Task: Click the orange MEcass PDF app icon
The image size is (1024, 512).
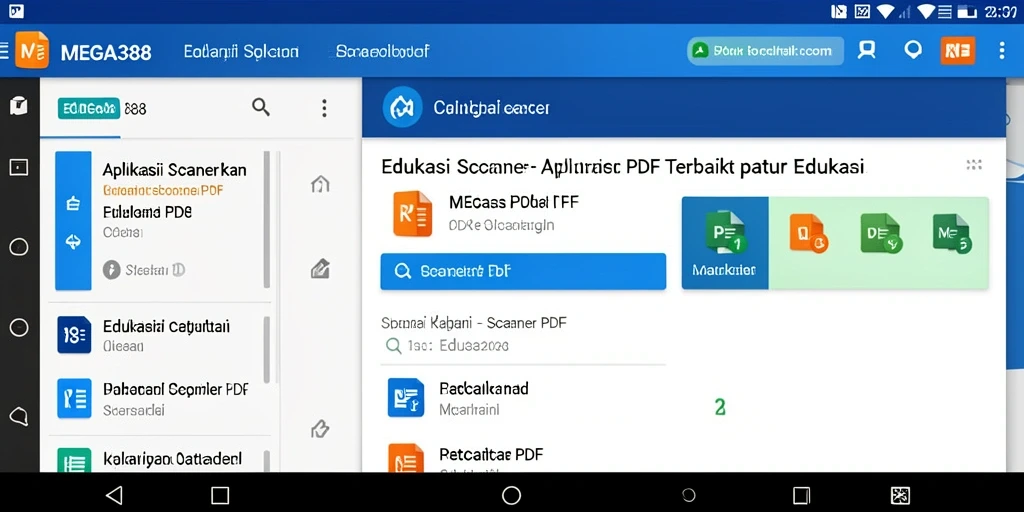Action: [412, 214]
